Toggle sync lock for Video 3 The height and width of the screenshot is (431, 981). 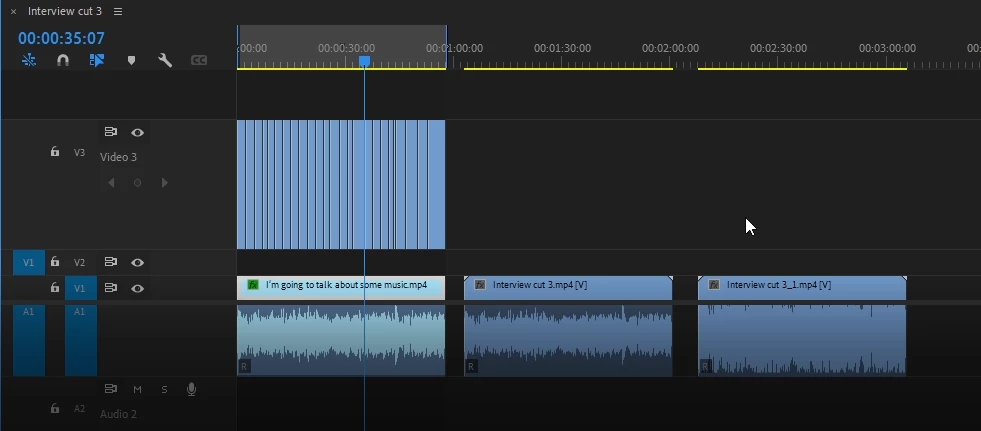tap(111, 132)
